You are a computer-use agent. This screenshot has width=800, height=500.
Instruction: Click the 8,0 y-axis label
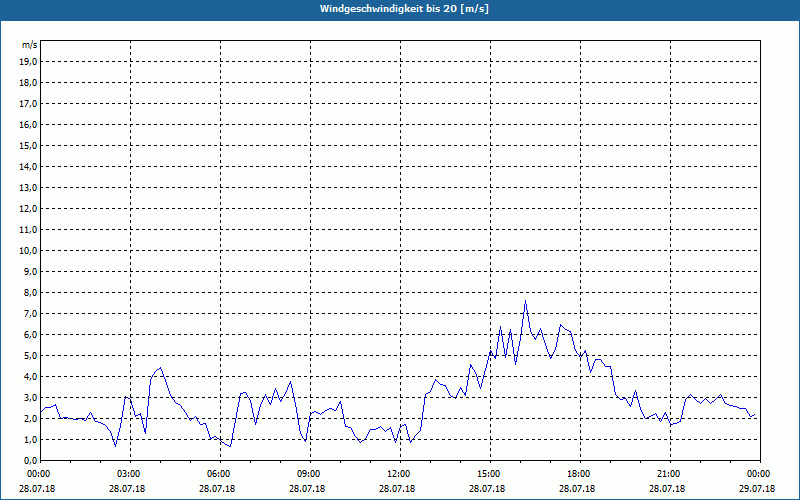[x=31, y=292]
